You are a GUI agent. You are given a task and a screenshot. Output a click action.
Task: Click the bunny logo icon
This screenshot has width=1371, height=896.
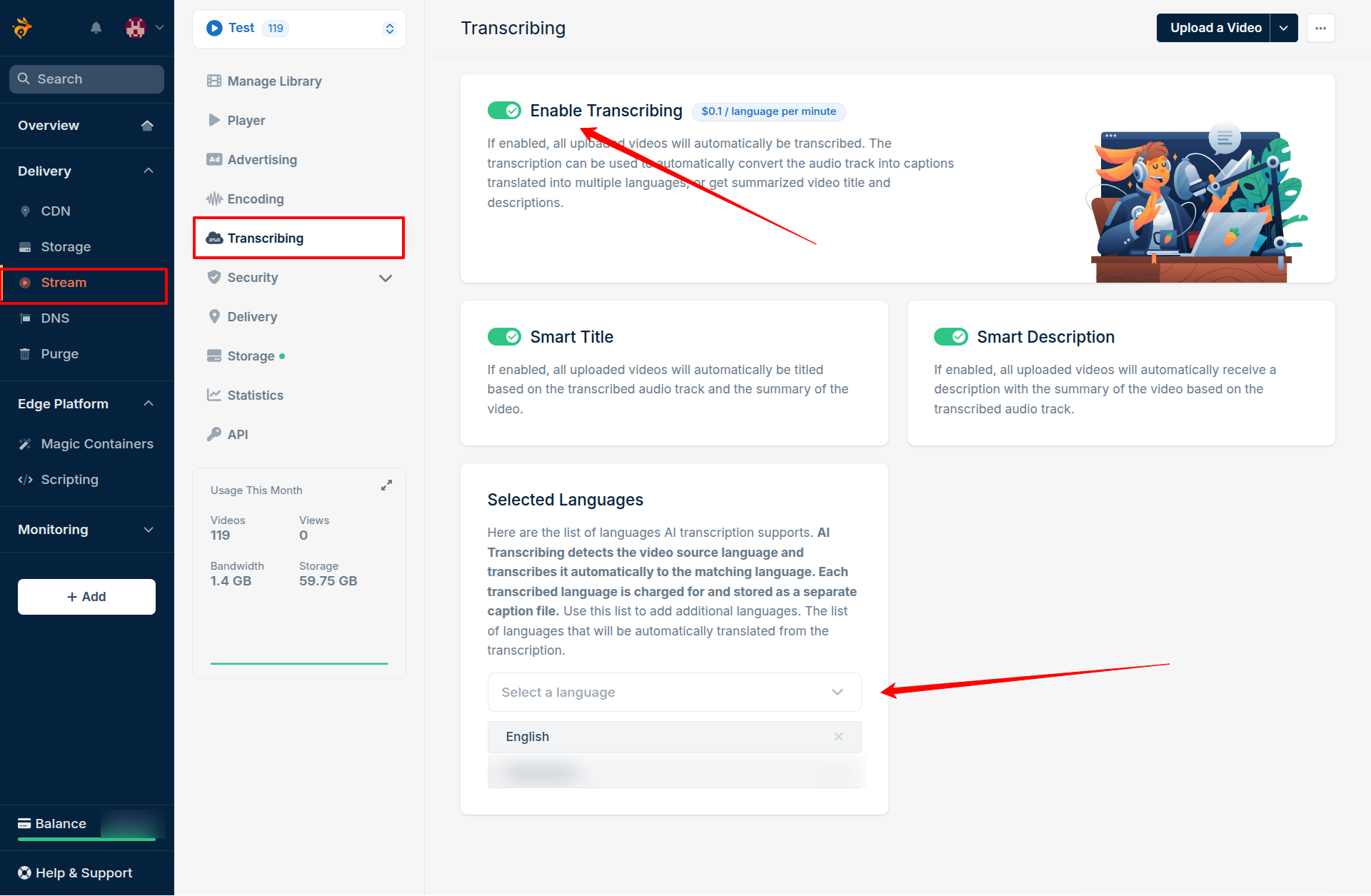pos(22,28)
